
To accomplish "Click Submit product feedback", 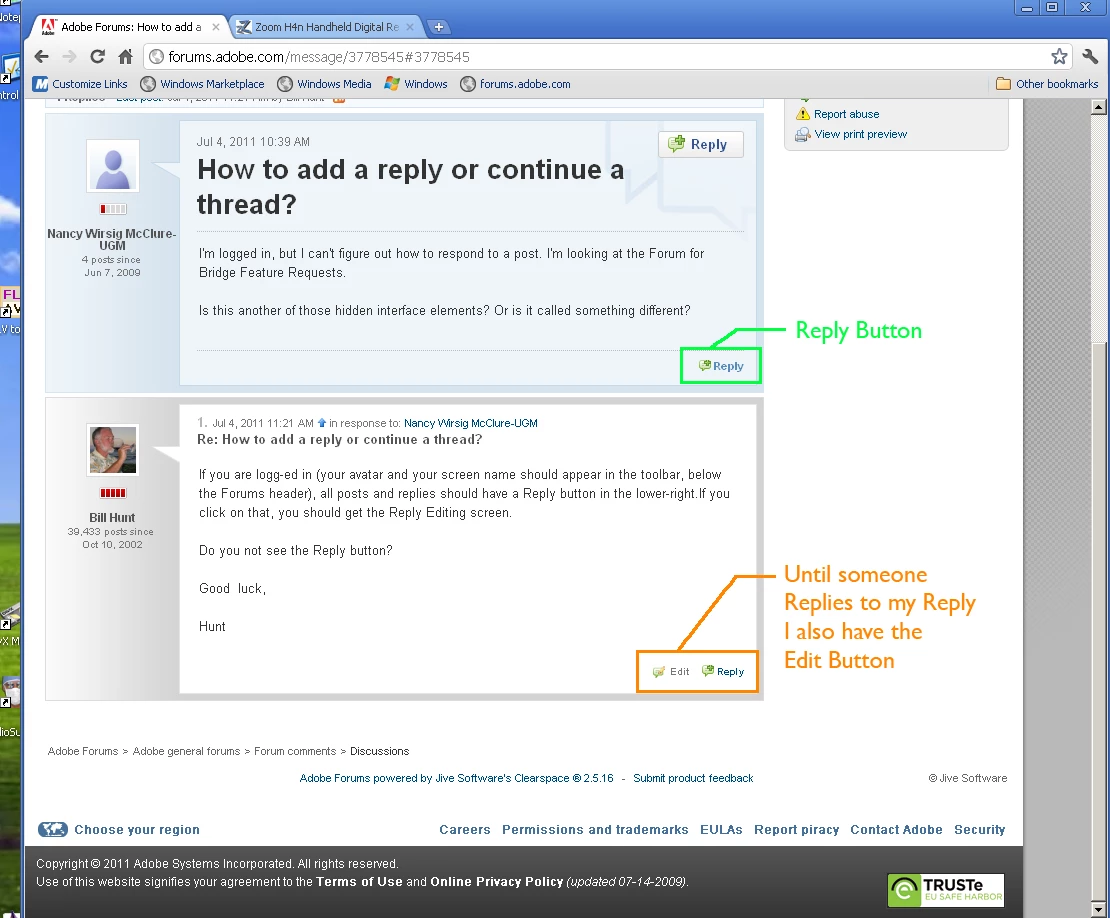I will tap(693, 778).
